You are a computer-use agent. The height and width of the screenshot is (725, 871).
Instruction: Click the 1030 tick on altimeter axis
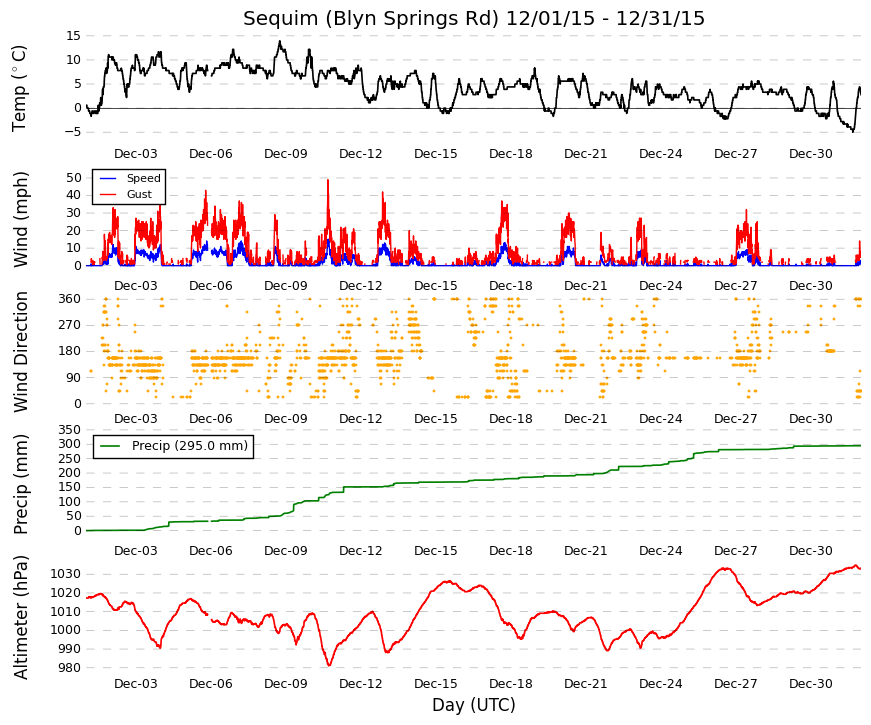click(x=66, y=574)
